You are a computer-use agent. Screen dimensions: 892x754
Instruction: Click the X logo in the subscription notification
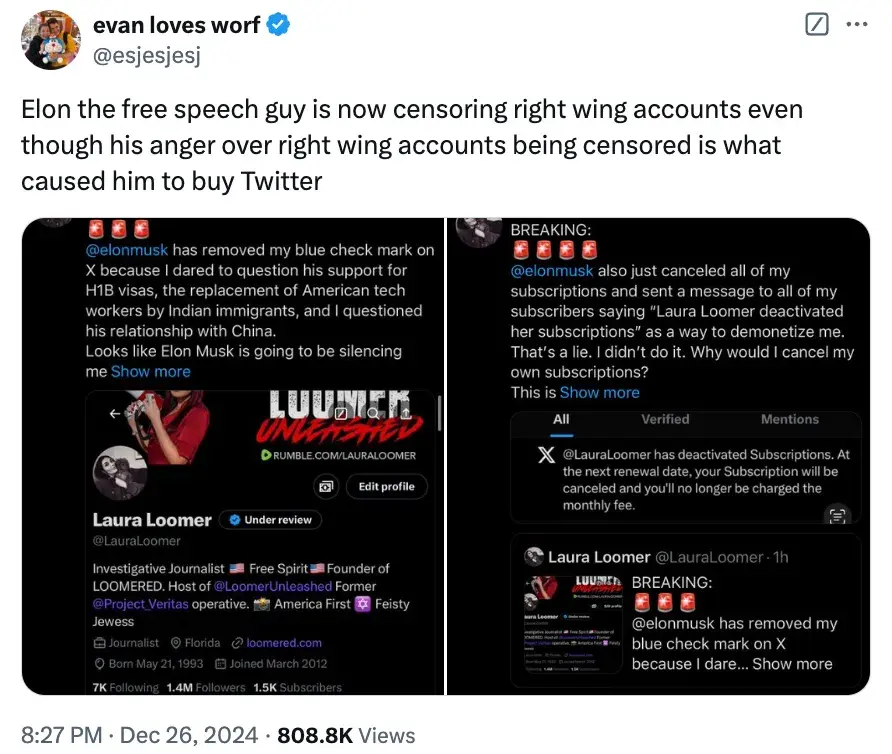pos(546,455)
